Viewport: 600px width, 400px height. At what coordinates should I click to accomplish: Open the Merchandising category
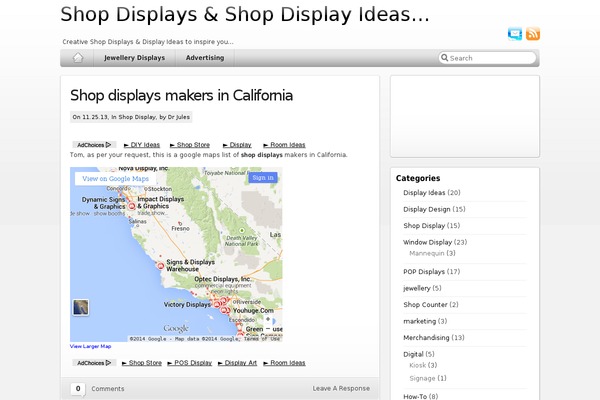point(426,337)
